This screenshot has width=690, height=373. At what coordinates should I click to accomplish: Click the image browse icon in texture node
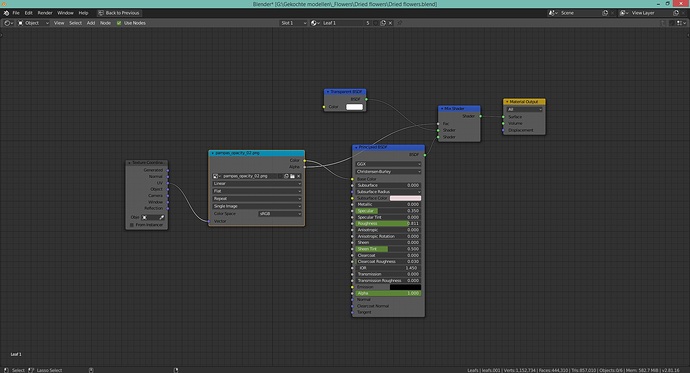216,176
